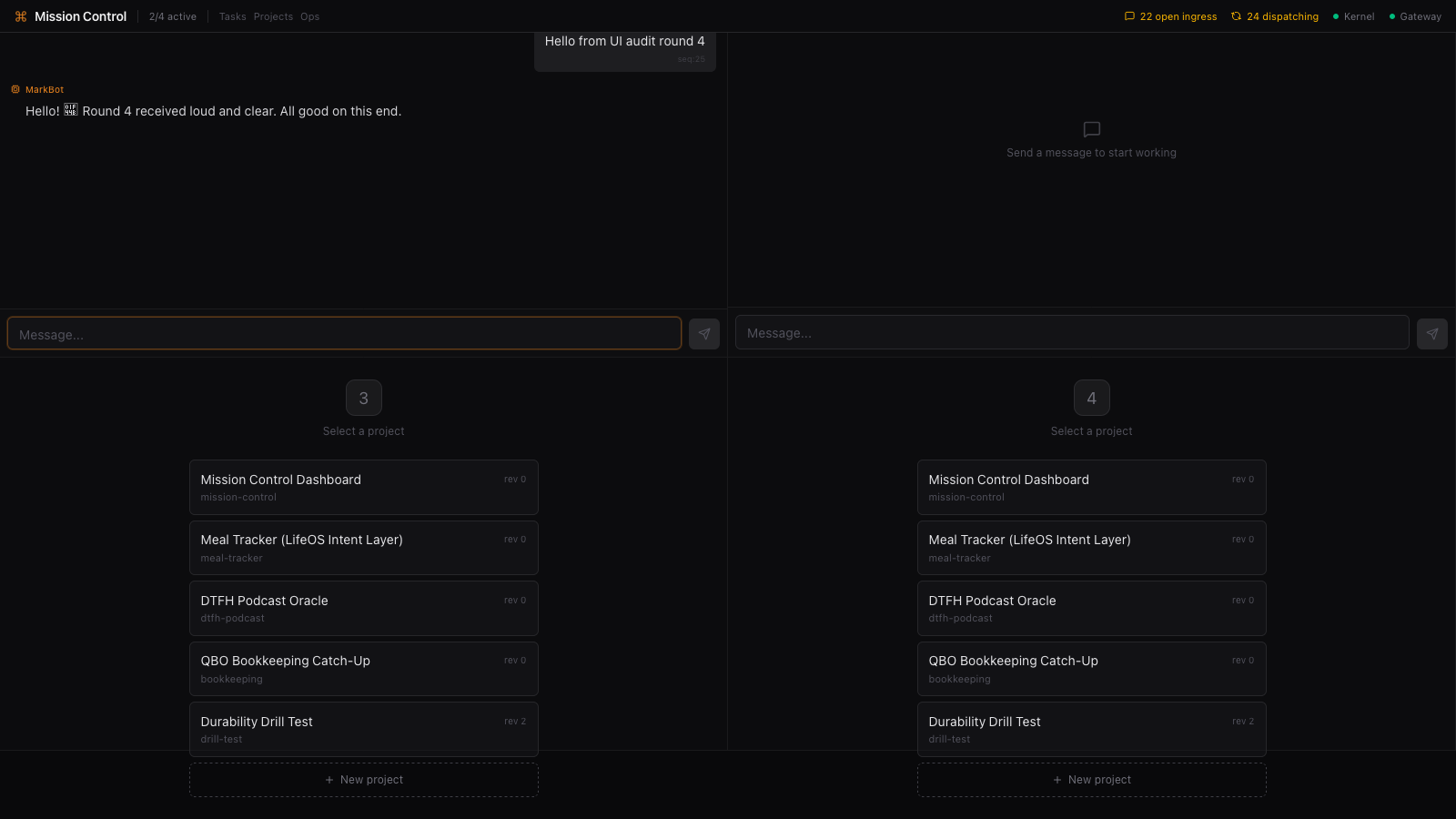
Task: Click the green Gateway status dot
Action: click(1392, 16)
